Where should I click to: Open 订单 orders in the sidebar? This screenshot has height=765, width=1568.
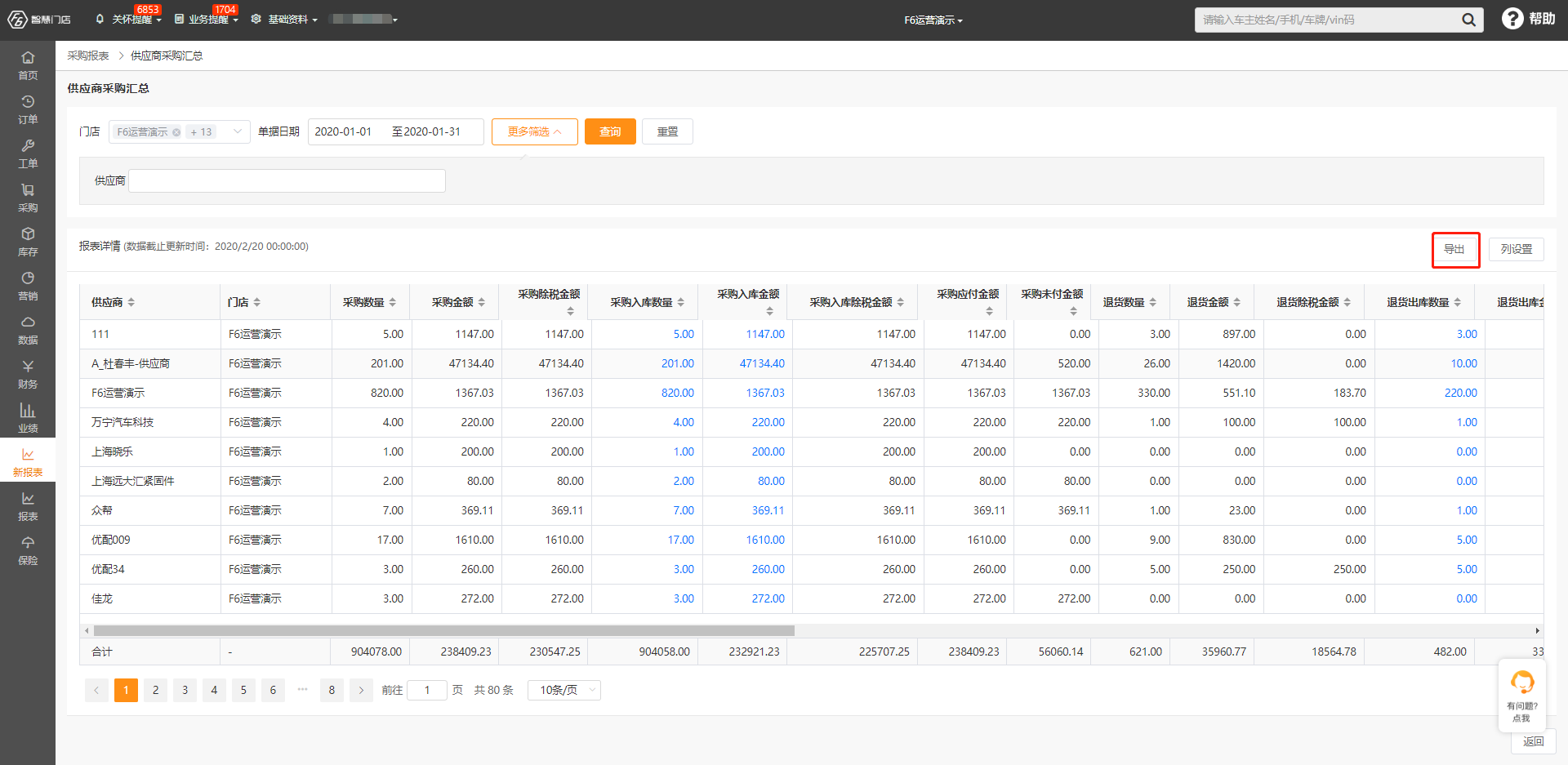(28, 109)
